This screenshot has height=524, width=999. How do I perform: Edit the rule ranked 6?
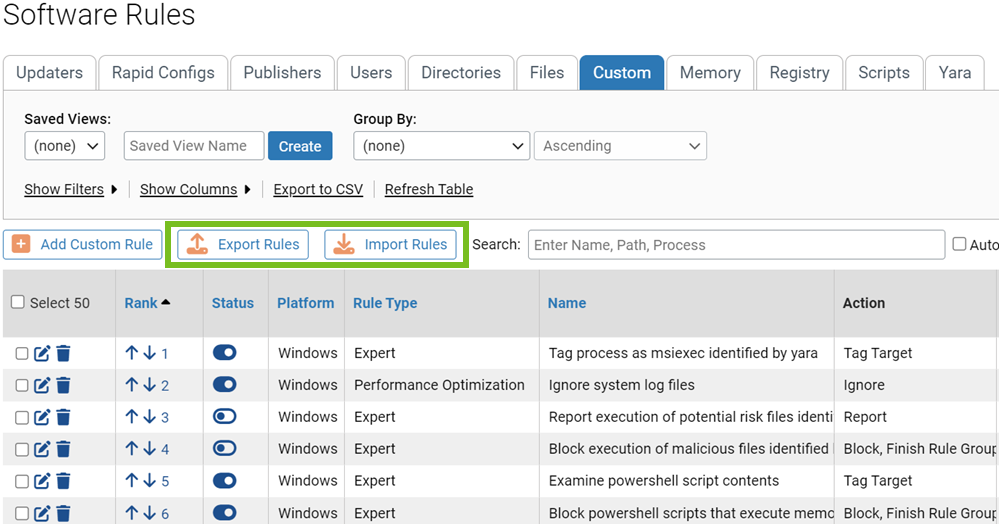click(42, 513)
